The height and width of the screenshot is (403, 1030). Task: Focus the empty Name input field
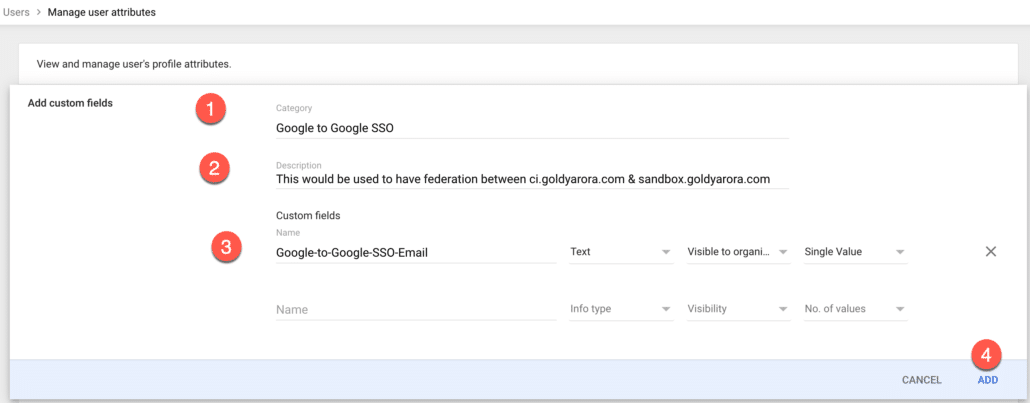[x=416, y=310]
